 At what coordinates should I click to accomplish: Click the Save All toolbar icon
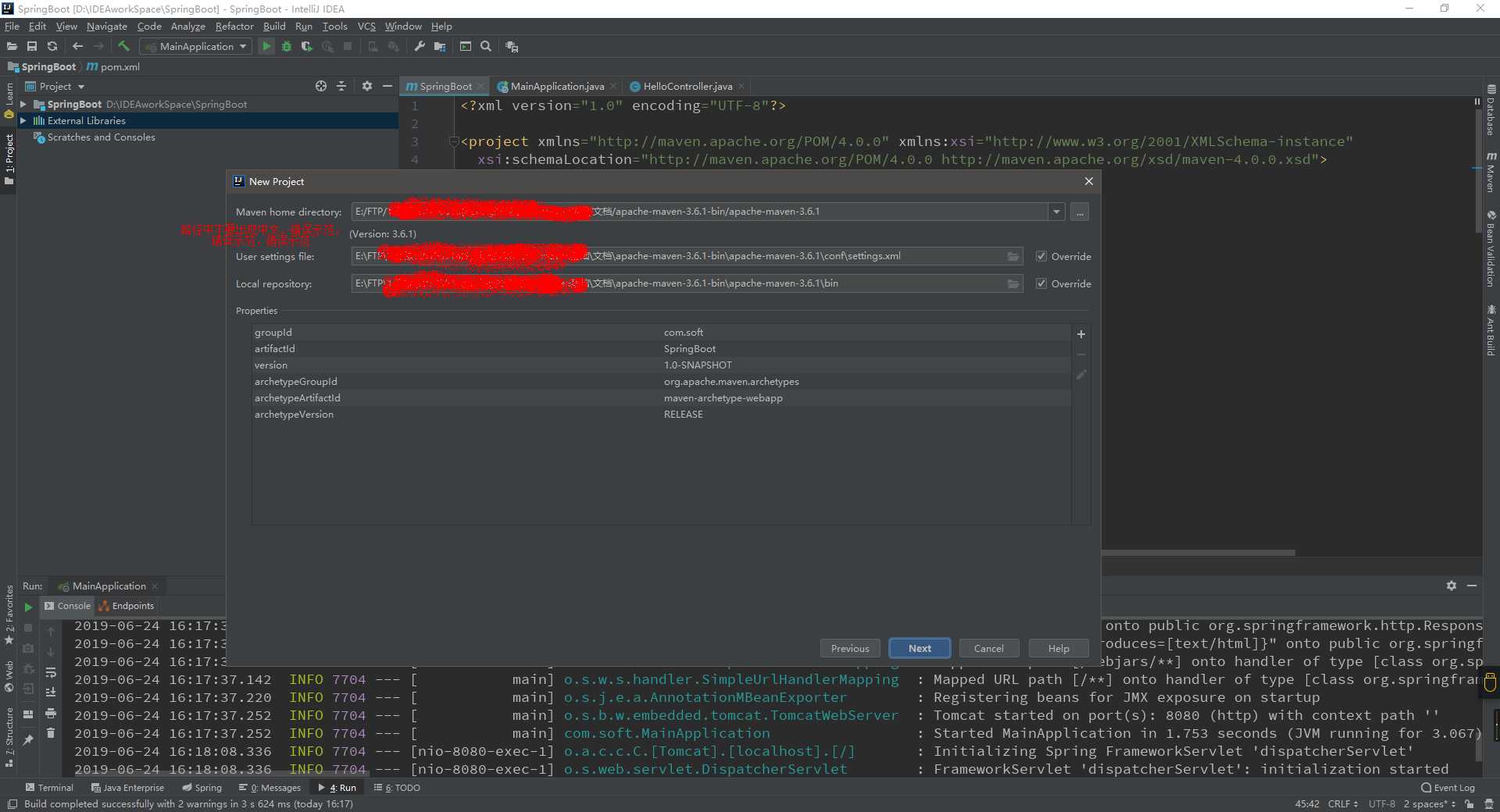coord(32,47)
